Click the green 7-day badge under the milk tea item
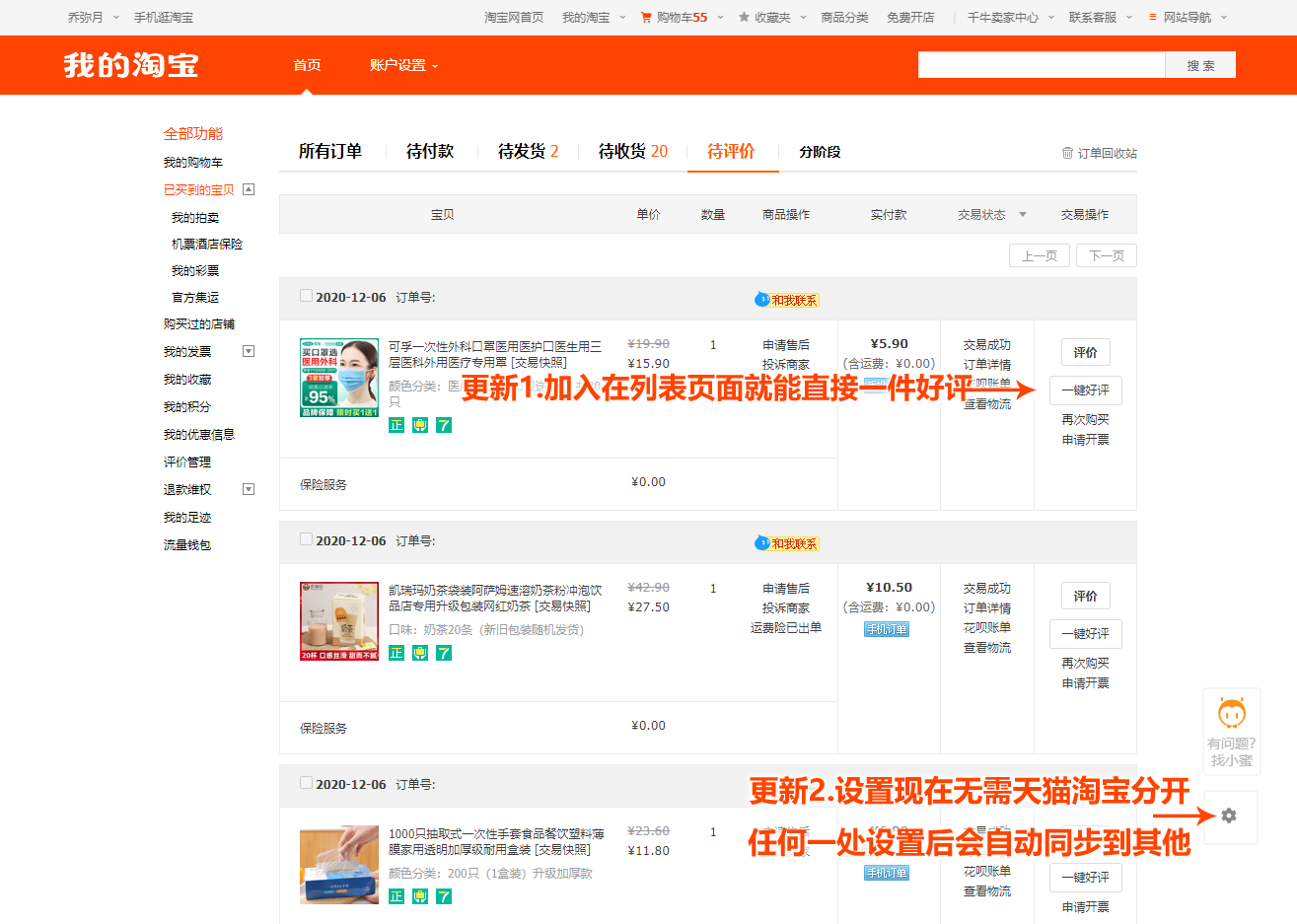The width and height of the screenshot is (1297, 924). [x=444, y=653]
